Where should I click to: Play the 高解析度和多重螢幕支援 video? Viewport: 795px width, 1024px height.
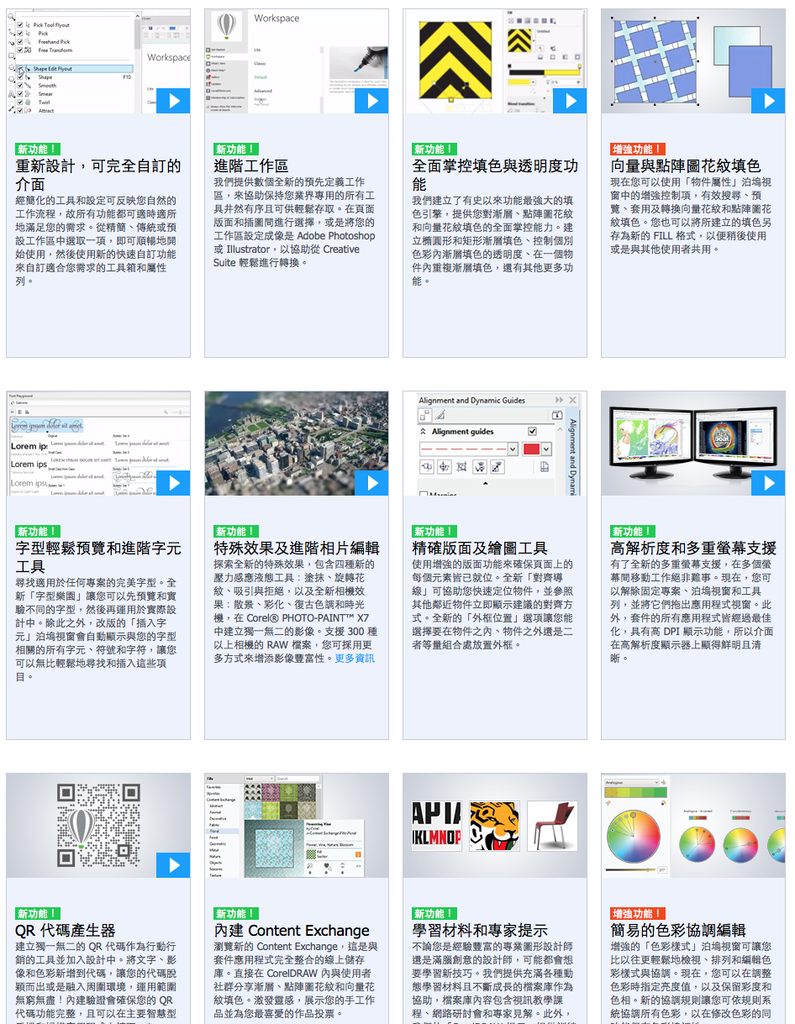pyautogui.click(x=768, y=483)
